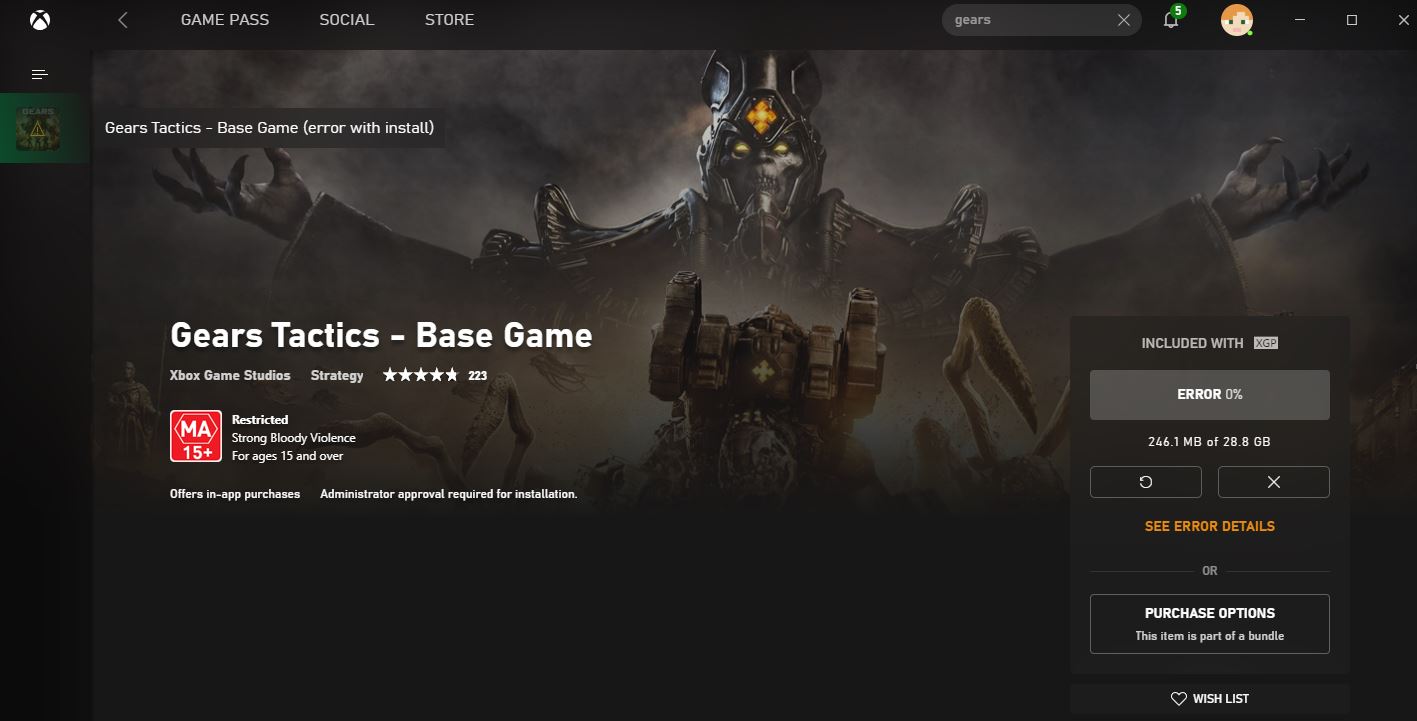Click the ERROR 0% install button
The image size is (1417, 721).
click(x=1210, y=395)
